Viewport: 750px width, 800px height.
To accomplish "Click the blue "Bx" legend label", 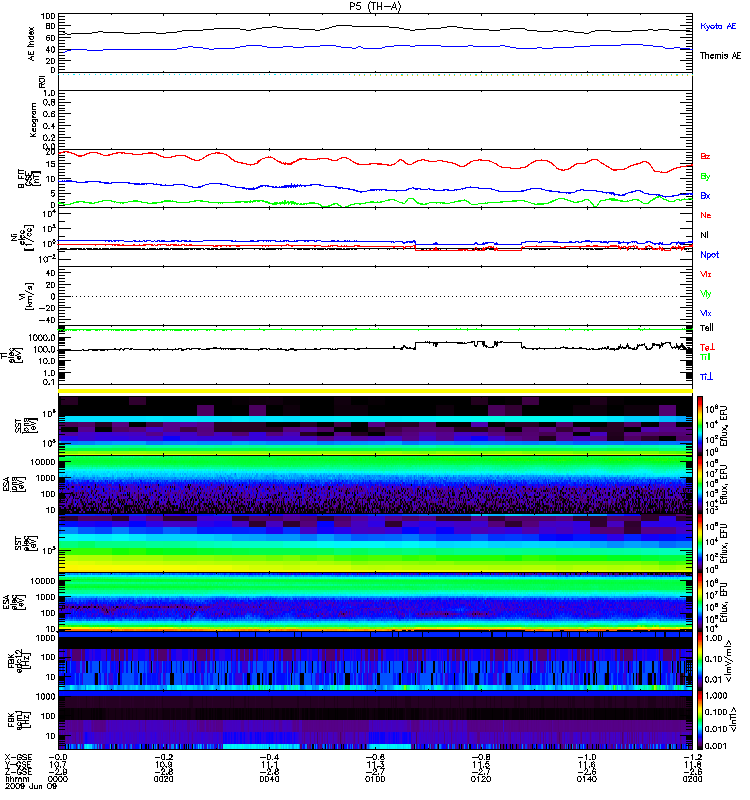I will [x=705, y=195].
